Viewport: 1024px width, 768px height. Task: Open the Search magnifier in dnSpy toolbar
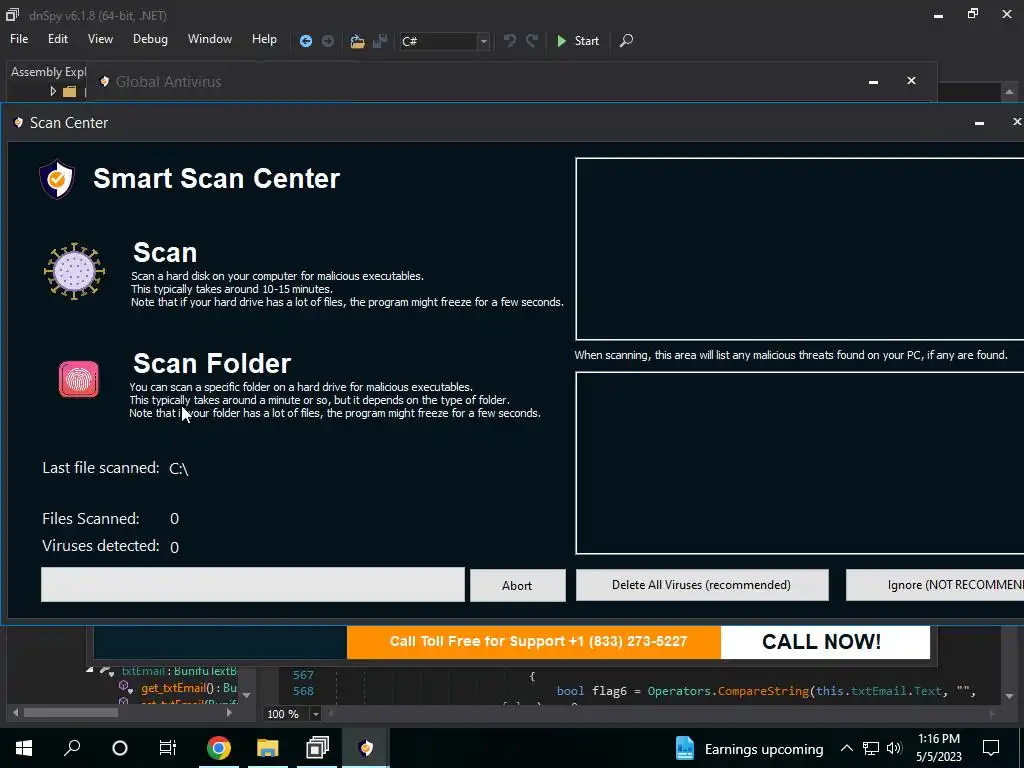click(626, 40)
